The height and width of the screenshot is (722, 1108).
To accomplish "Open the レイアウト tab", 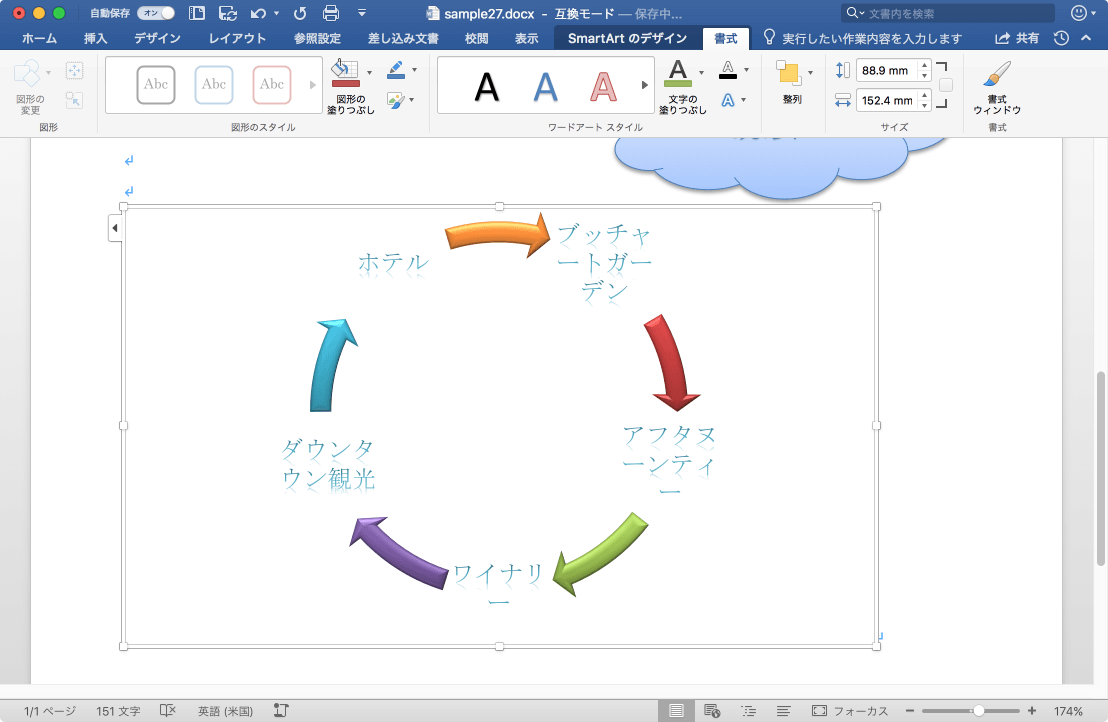I will [237, 38].
